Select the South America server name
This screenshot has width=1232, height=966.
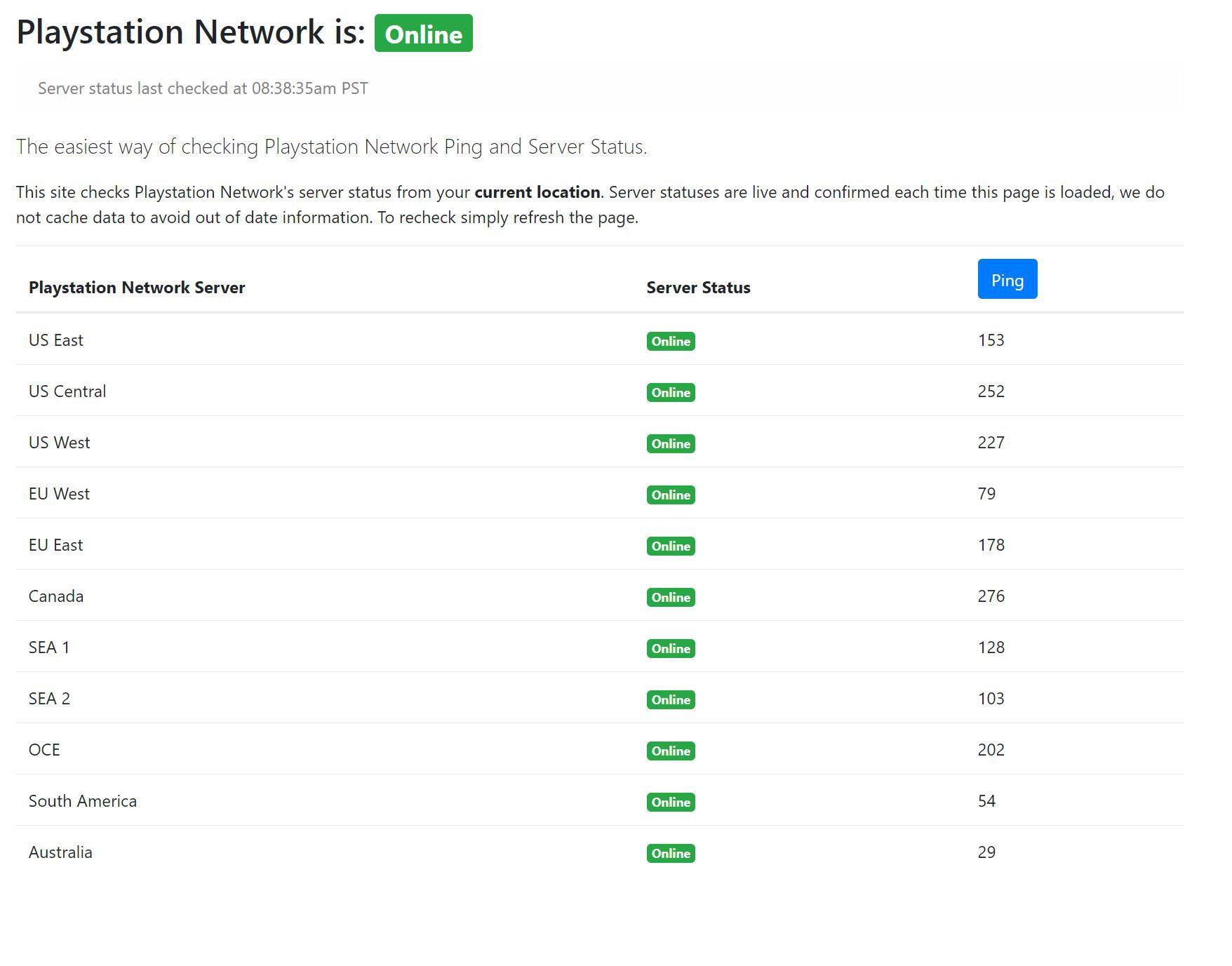coord(83,801)
